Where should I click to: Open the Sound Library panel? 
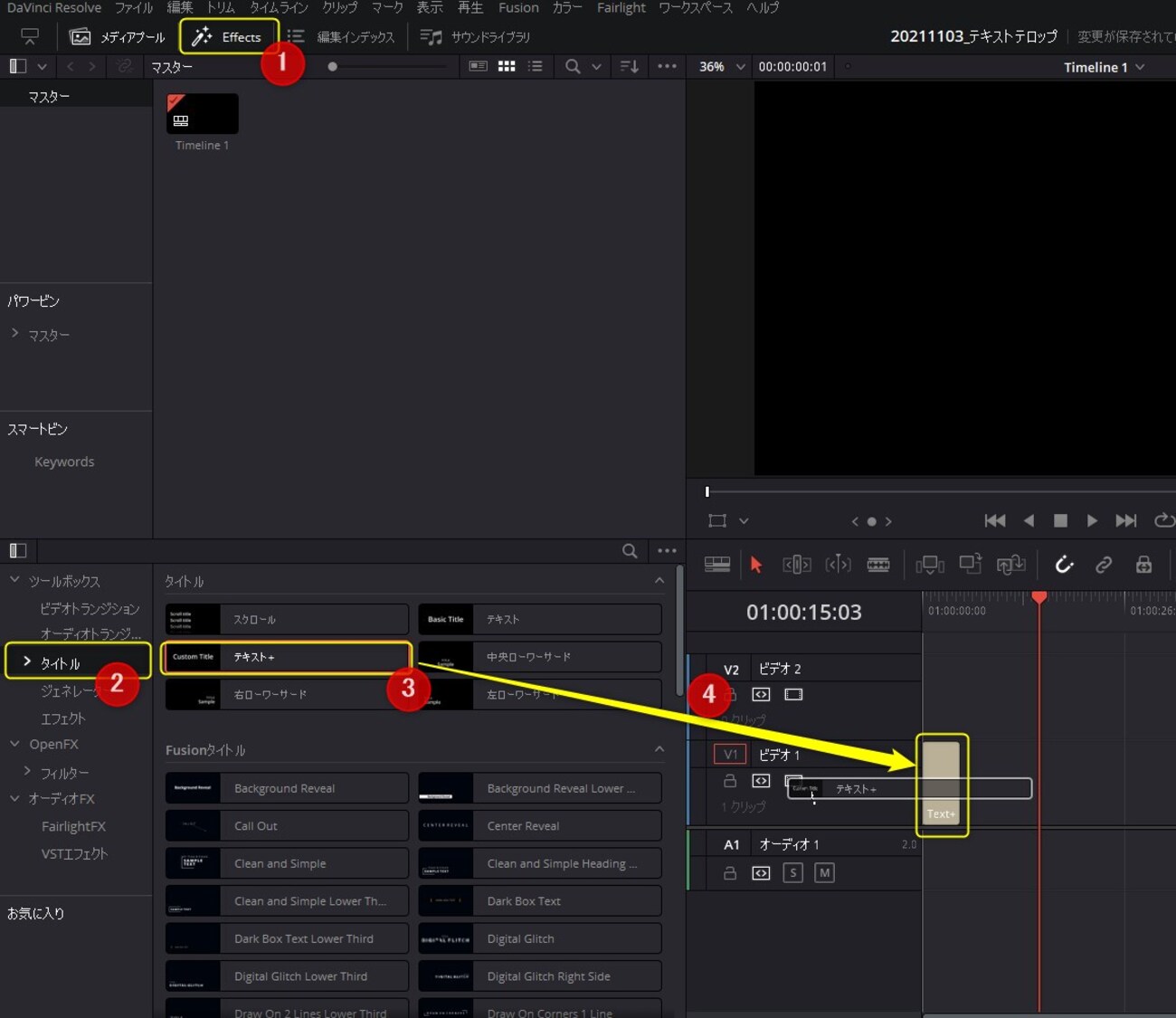pos(476,37)
